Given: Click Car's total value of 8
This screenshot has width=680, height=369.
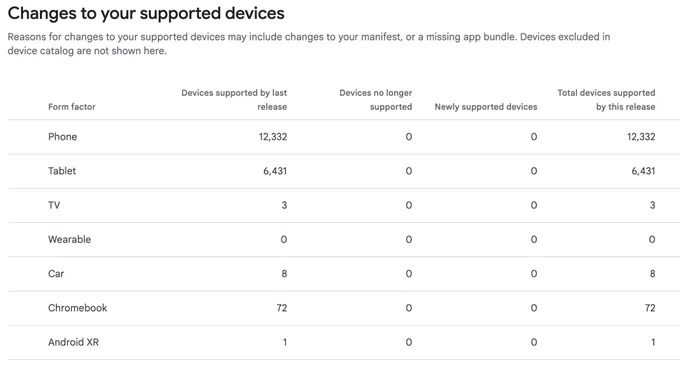Looking at the screenshot, I should (652, 274).
